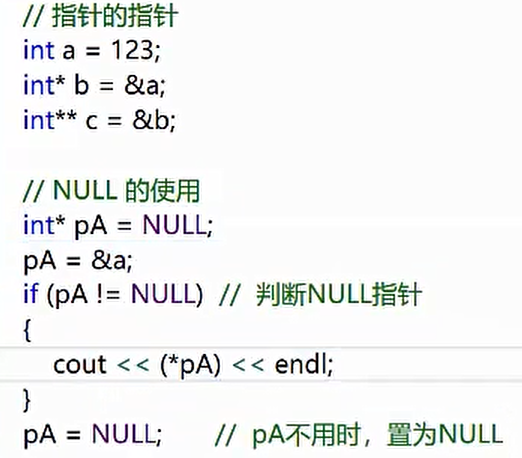Click the closing curly brace
The width and height of the screenshot is (522, 458).
(x=27, y=400)
